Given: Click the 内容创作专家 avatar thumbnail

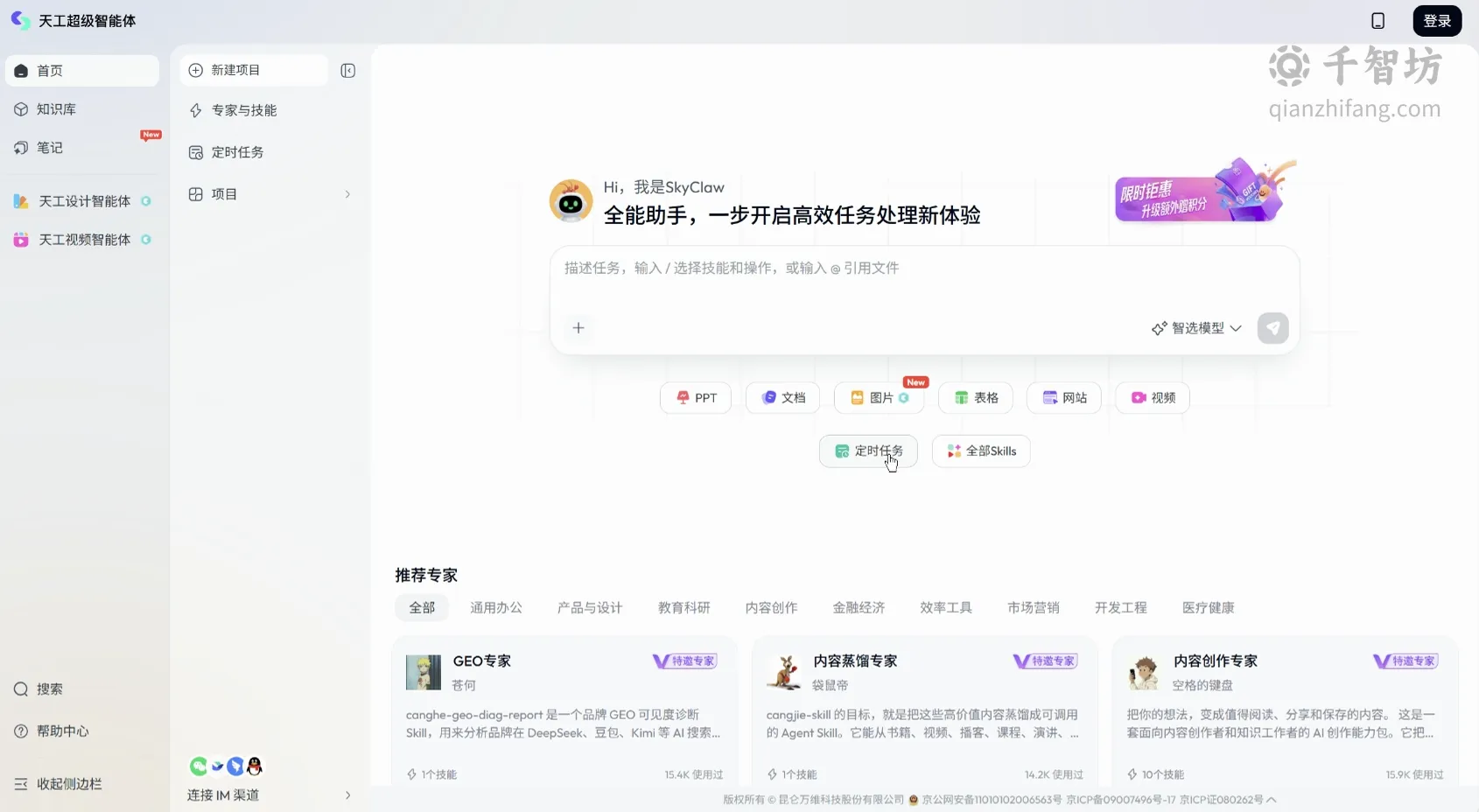Looking at the screenshot, I should (1144, 673).
